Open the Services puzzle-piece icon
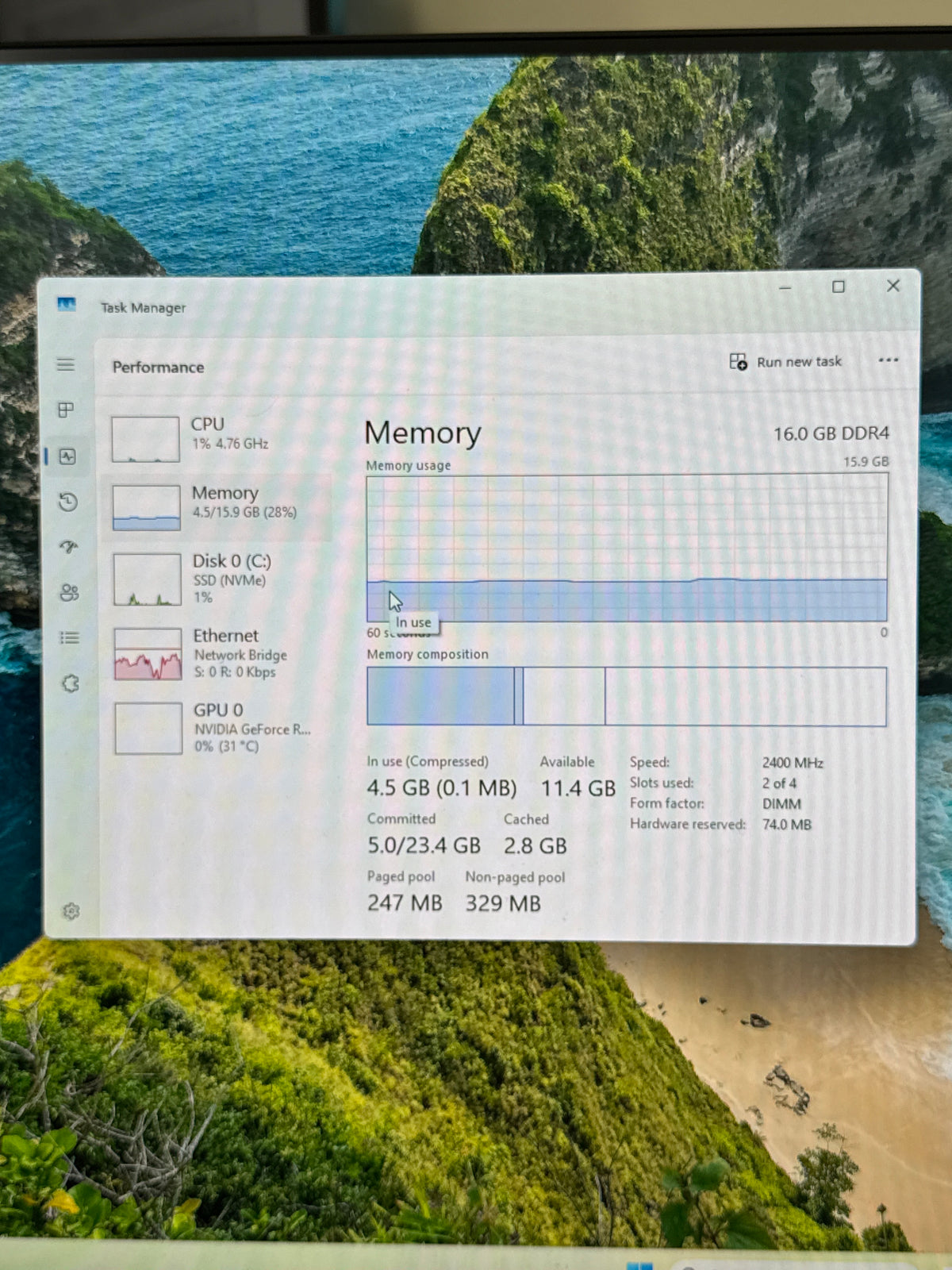The image size is (952, 1270). [x=71, y=683]
